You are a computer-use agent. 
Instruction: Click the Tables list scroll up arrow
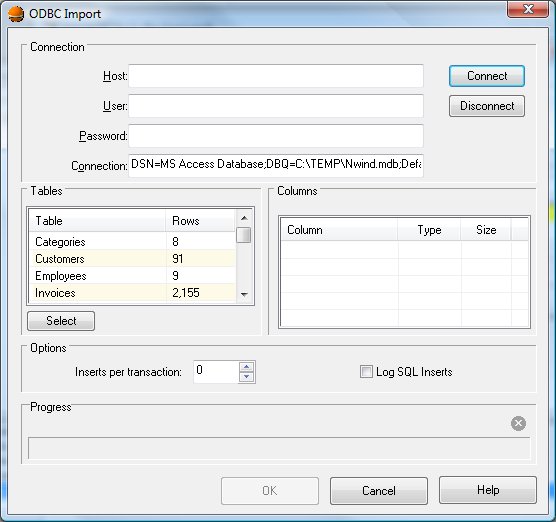point(244,218)
